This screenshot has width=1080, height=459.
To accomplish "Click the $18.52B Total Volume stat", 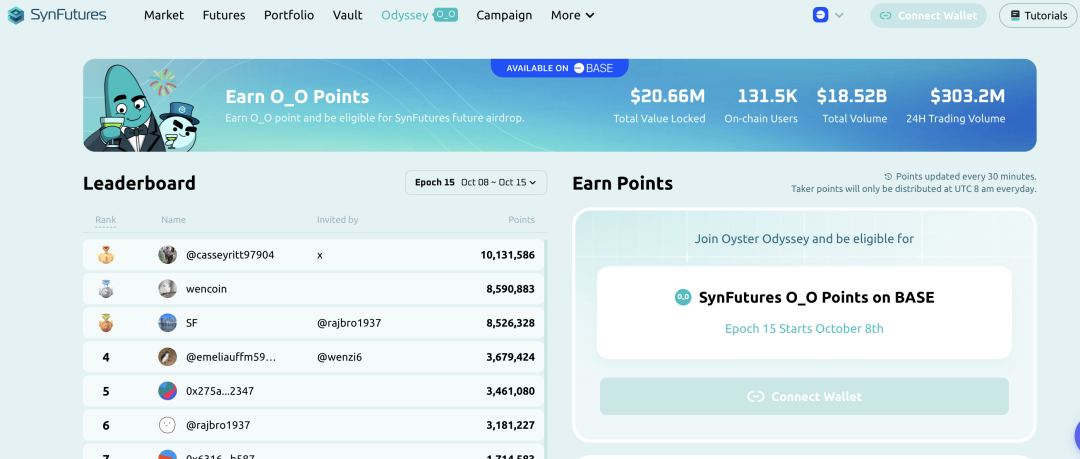I will point(852,105).
